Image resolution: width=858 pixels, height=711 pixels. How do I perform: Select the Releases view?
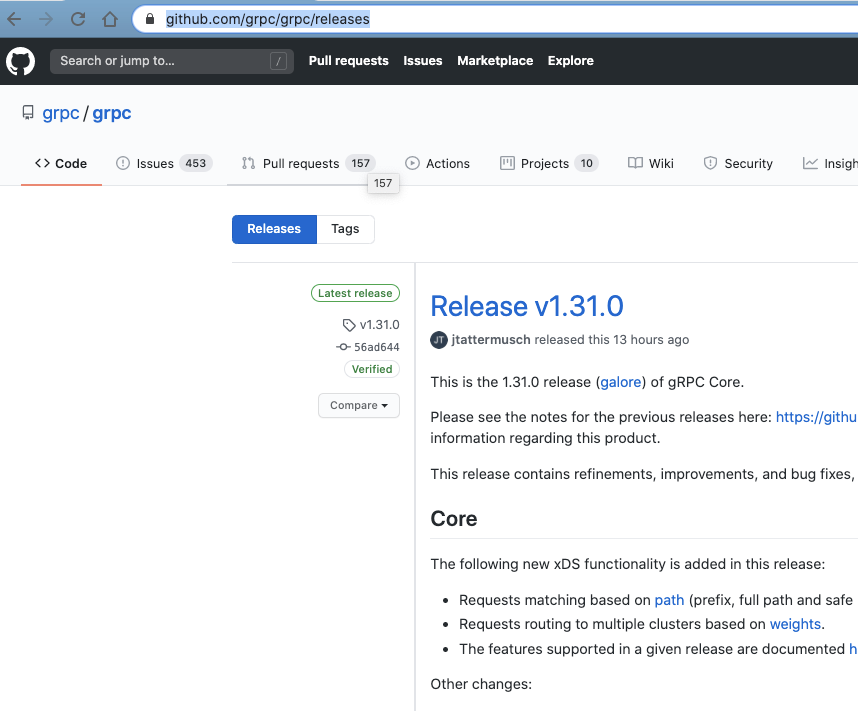click(274, 229)
